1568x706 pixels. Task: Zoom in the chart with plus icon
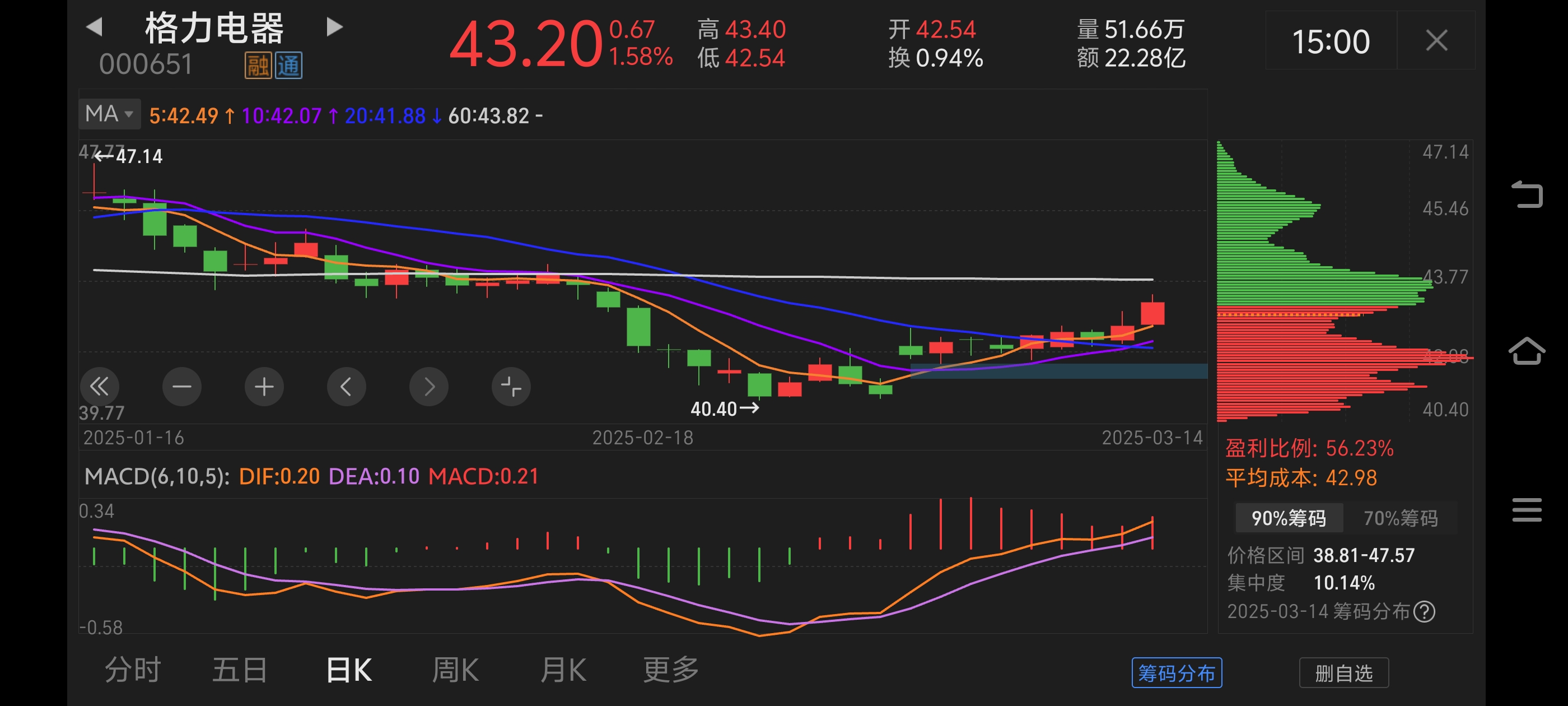coord(264,386)
